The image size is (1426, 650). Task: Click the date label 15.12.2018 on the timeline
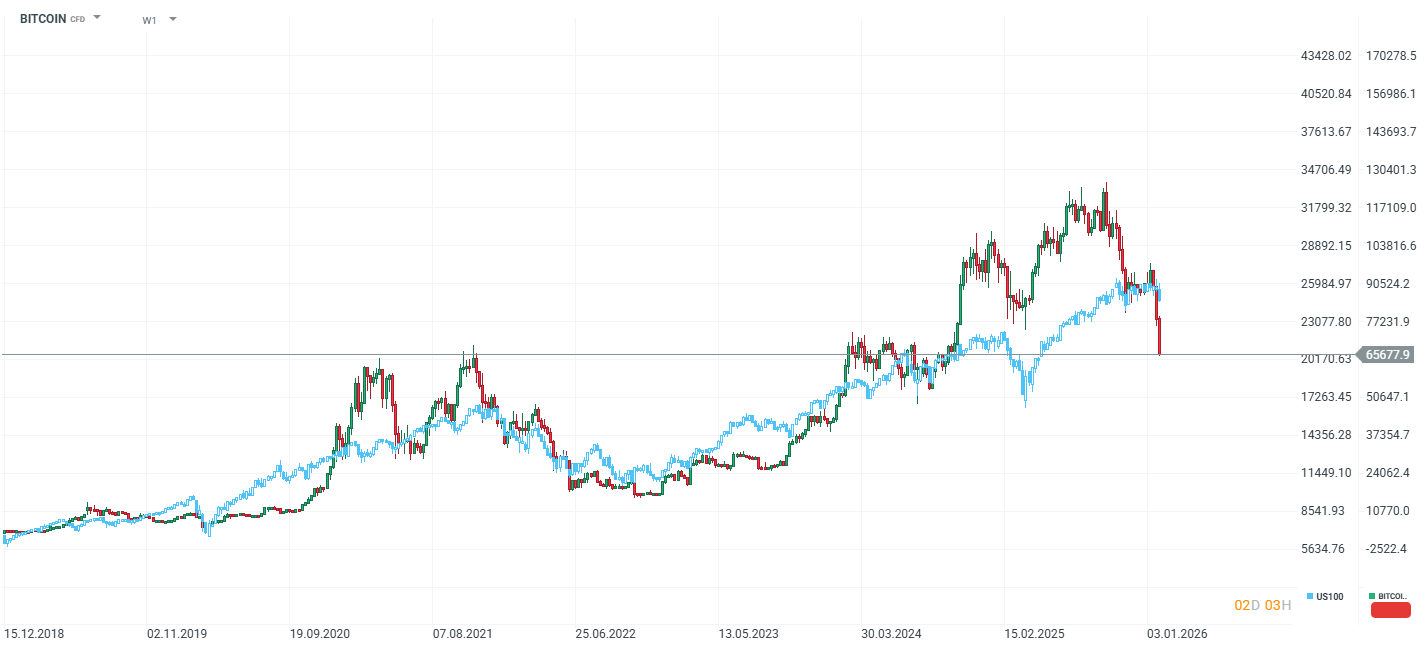pyautogui.click(x=35, y=632)
